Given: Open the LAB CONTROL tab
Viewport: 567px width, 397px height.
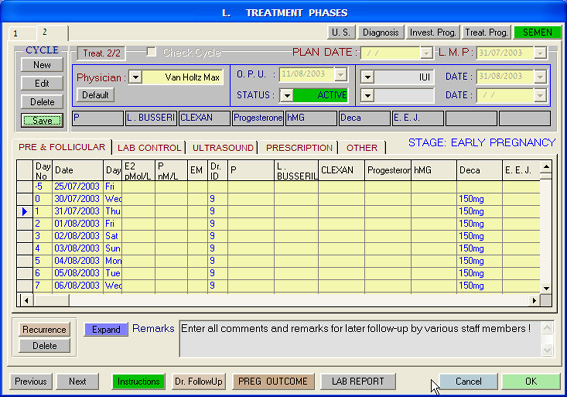Looking at the screenshot, I should point(149,148).
